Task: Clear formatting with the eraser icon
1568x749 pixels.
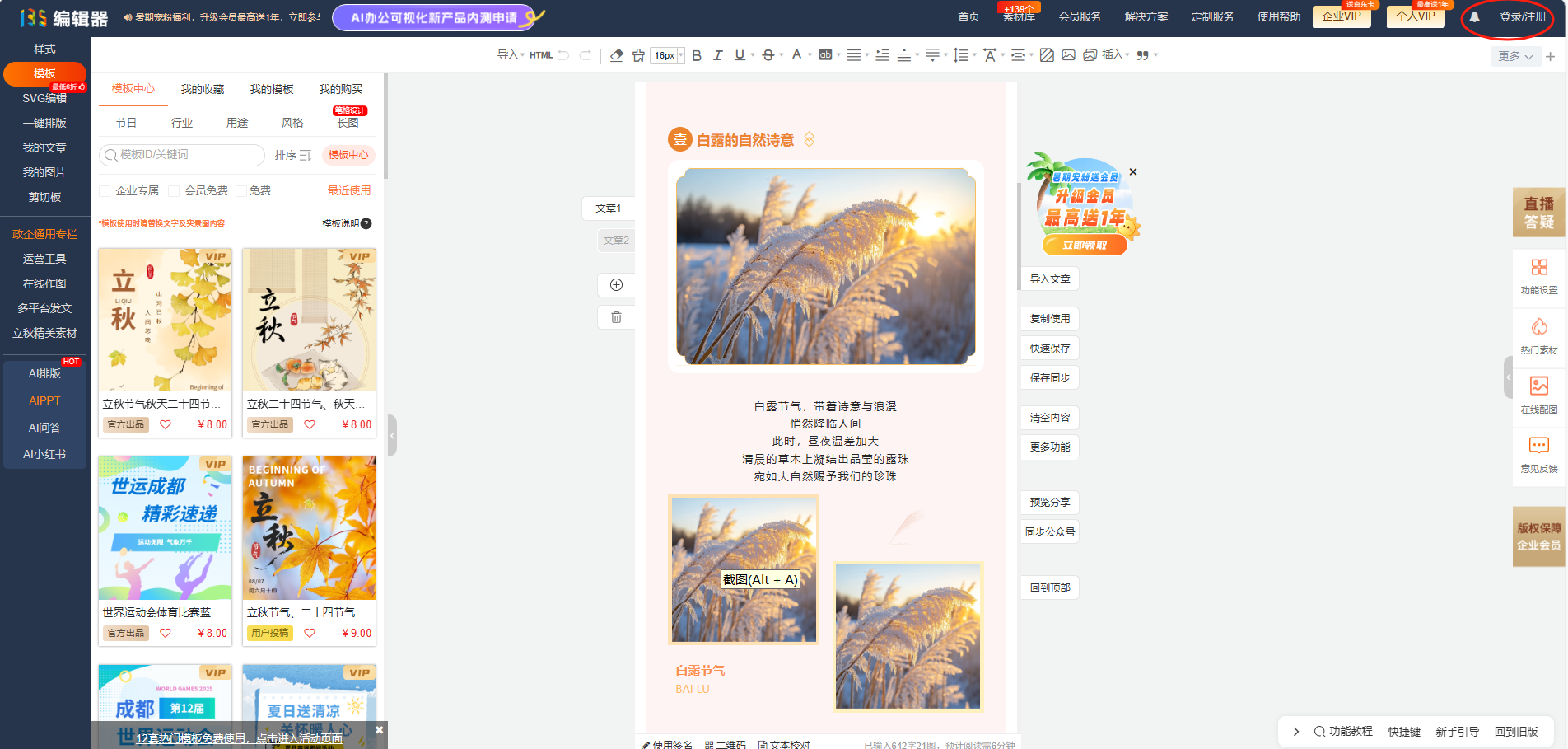Action: click(x=616, y=55)
